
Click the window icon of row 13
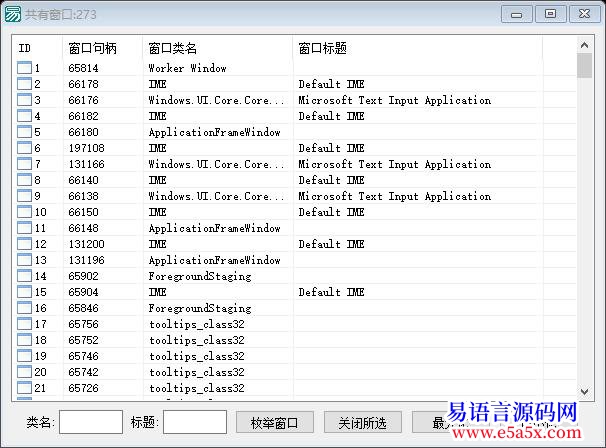24,260
